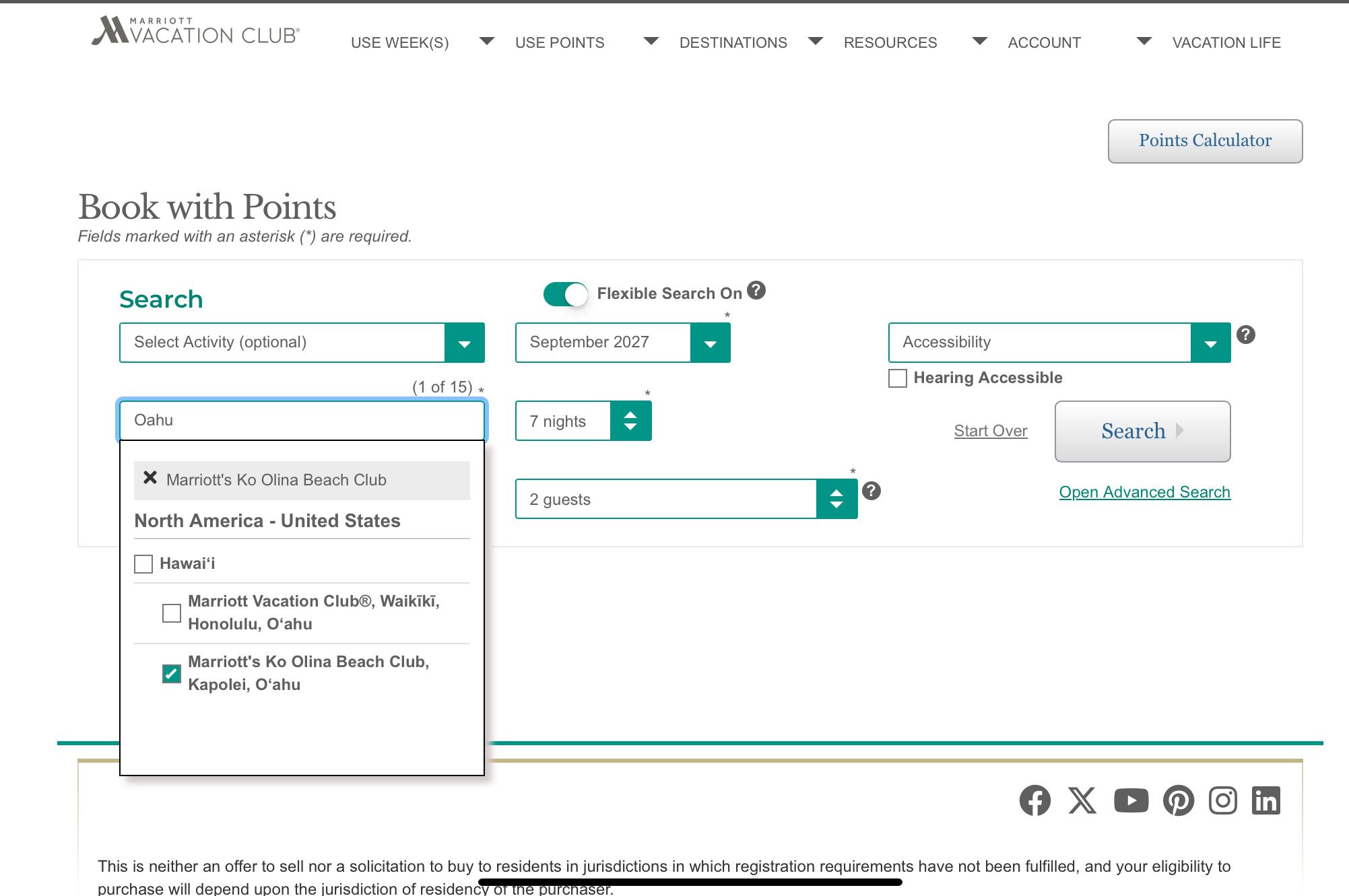Open the USE WEEK(S) menu
Screen dimensions: 1349x896
click(400, 42)
